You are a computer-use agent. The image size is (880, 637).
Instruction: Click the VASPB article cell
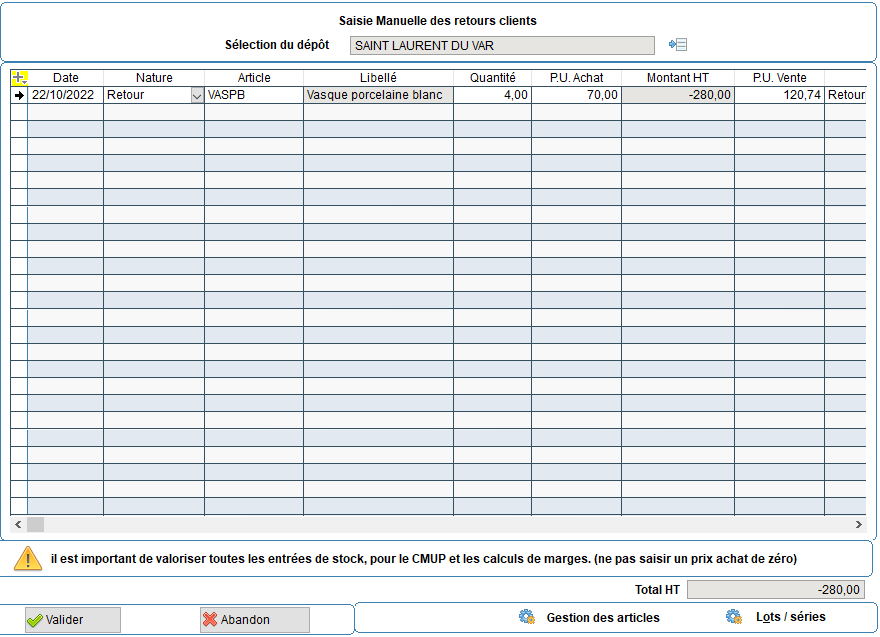tap(254, 95)
